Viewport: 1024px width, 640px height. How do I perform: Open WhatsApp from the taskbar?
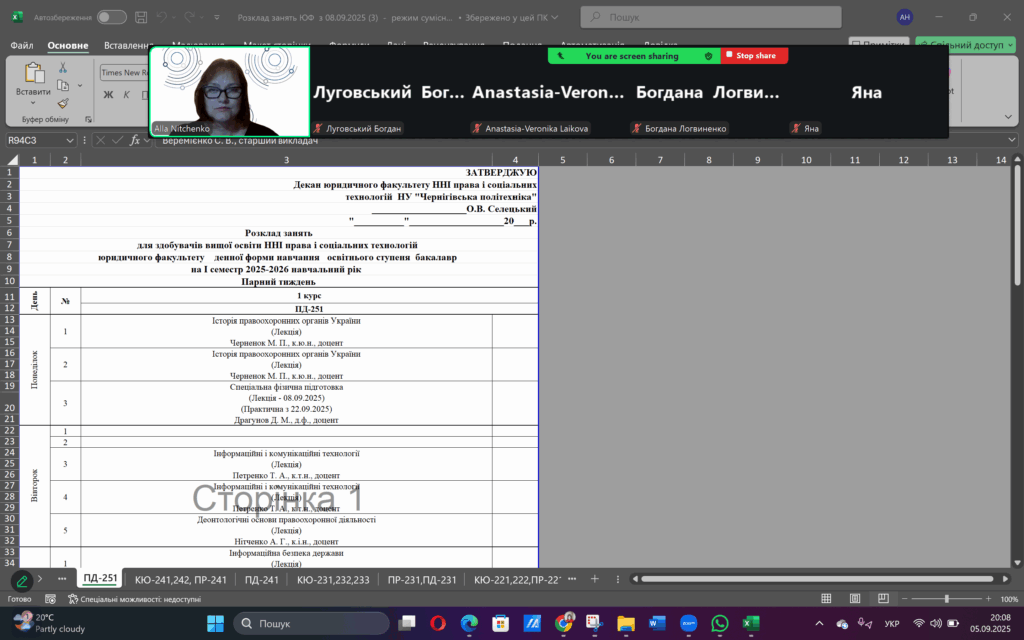720,624
